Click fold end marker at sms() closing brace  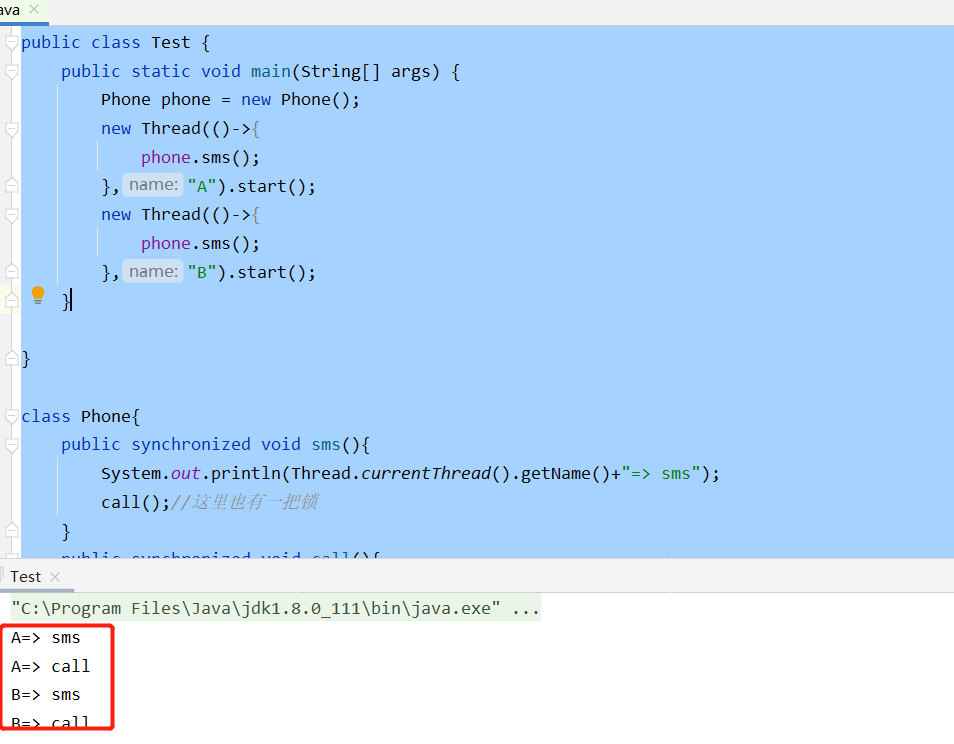point(12,530)
